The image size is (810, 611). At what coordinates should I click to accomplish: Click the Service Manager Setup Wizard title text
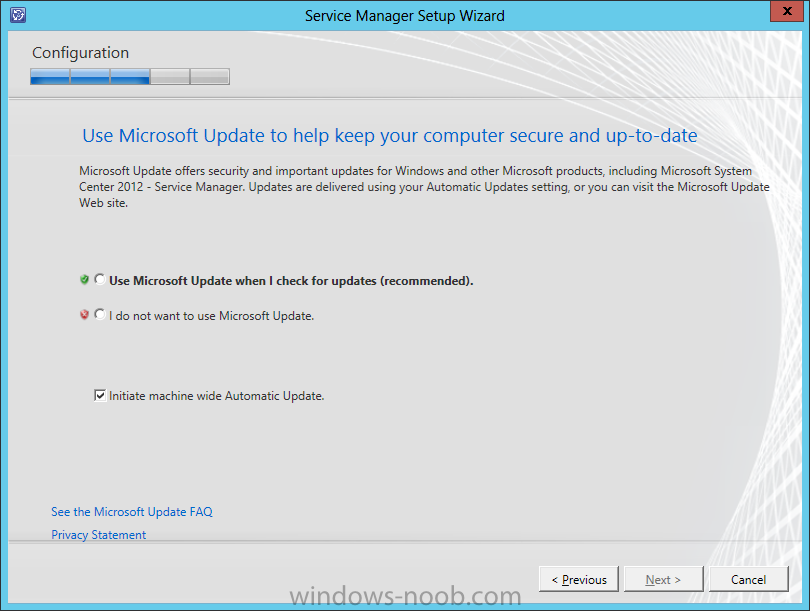404,16
